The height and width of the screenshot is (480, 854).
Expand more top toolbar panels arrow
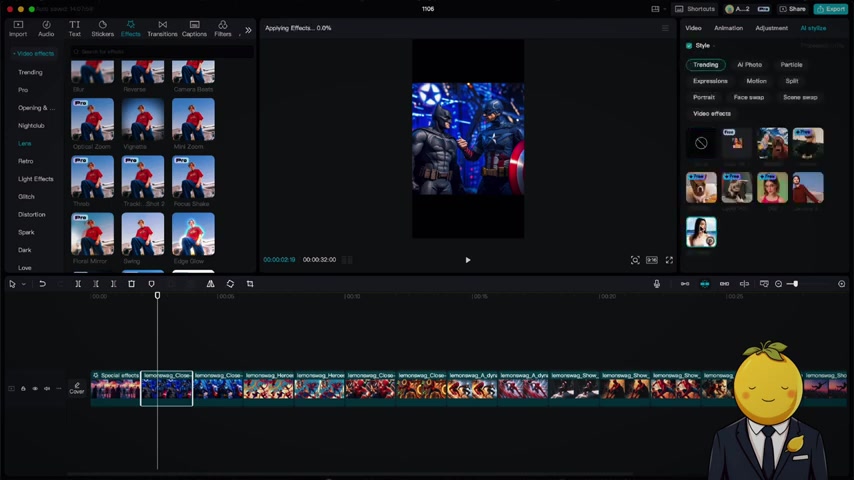tap(248, 30)
